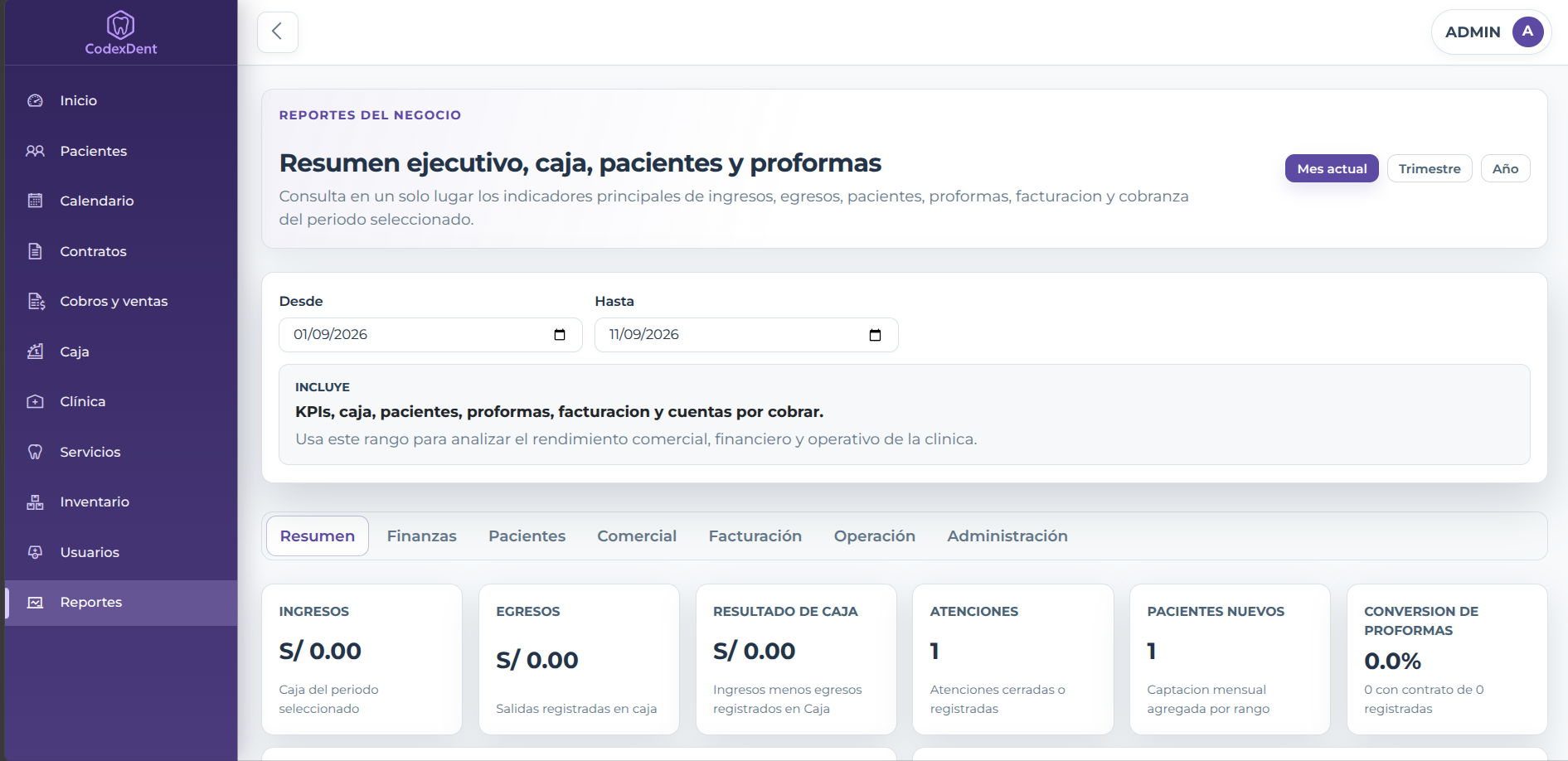Open Cobros y ventas menu label
The height and width of the screenshot is (761, 1568).
click(x=114, y=301)
